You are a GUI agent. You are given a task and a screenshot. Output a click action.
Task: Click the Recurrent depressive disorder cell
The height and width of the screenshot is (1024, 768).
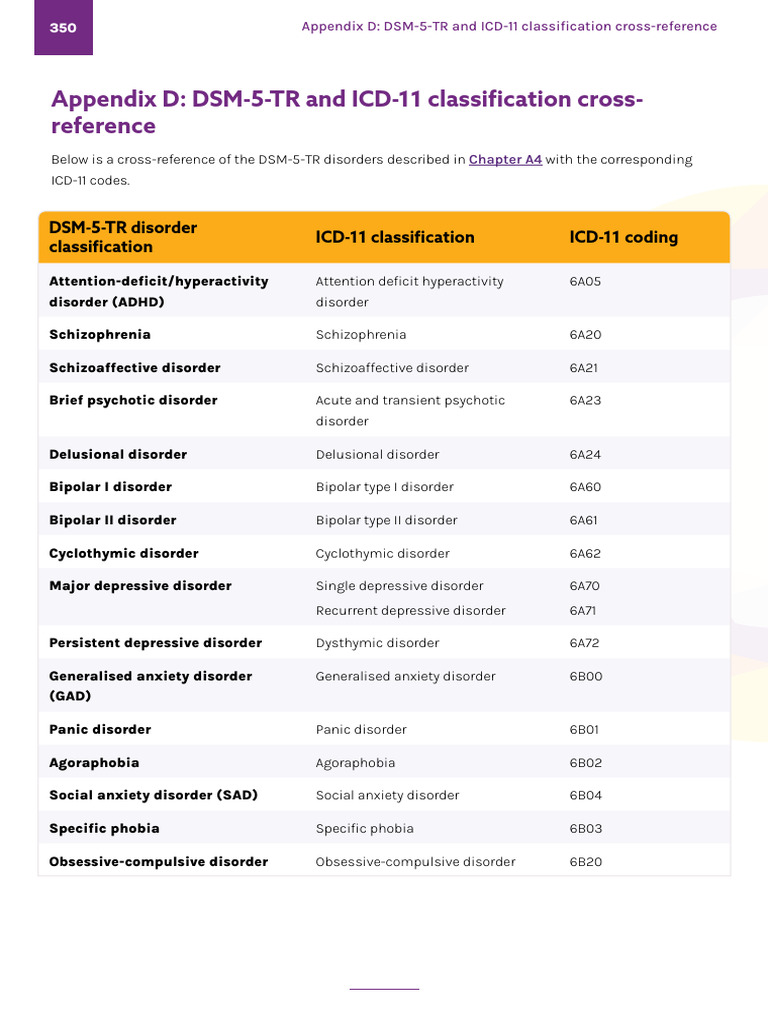(410, 611)
